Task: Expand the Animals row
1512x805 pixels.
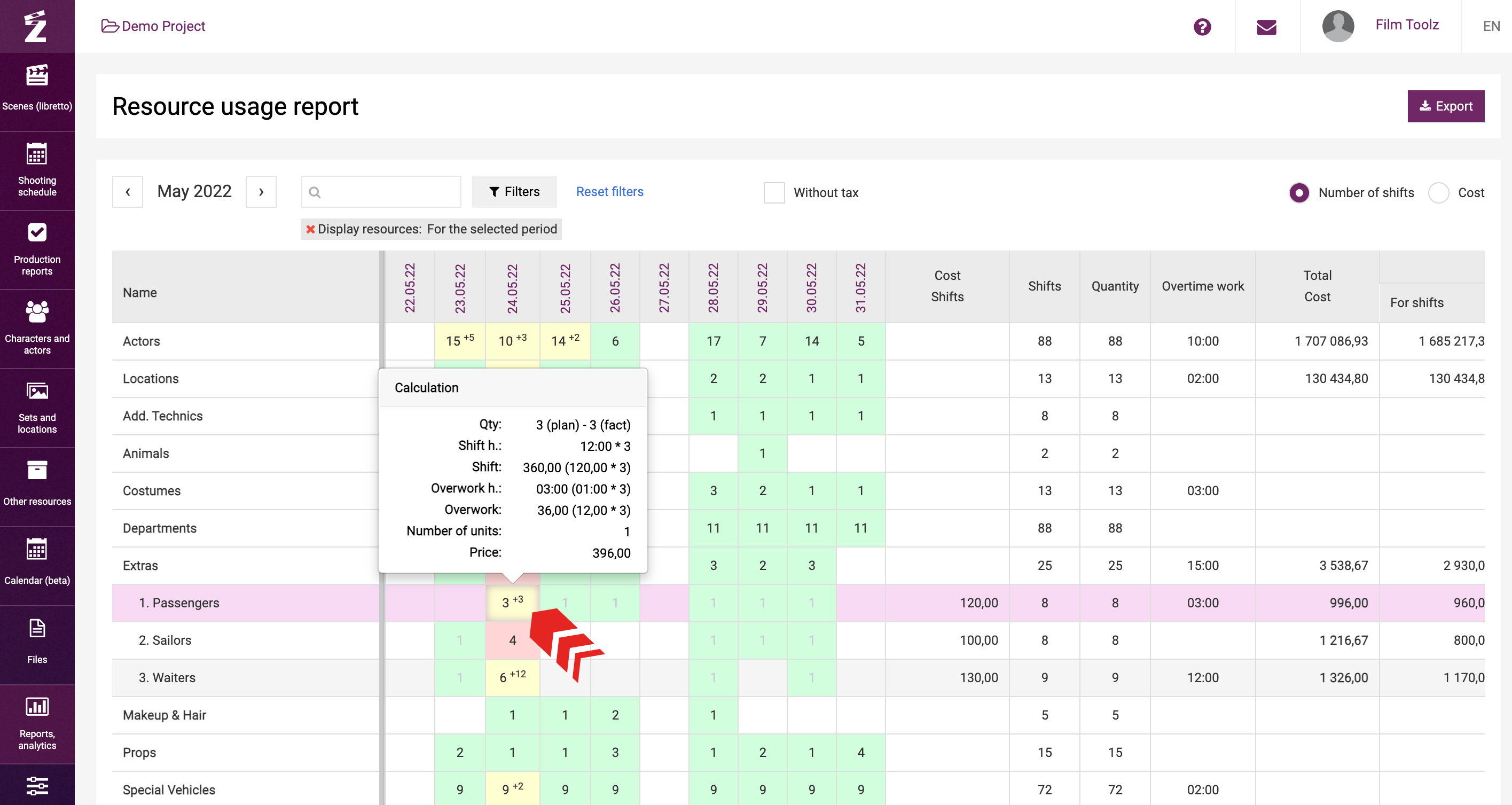Action: tap(146, 454)
